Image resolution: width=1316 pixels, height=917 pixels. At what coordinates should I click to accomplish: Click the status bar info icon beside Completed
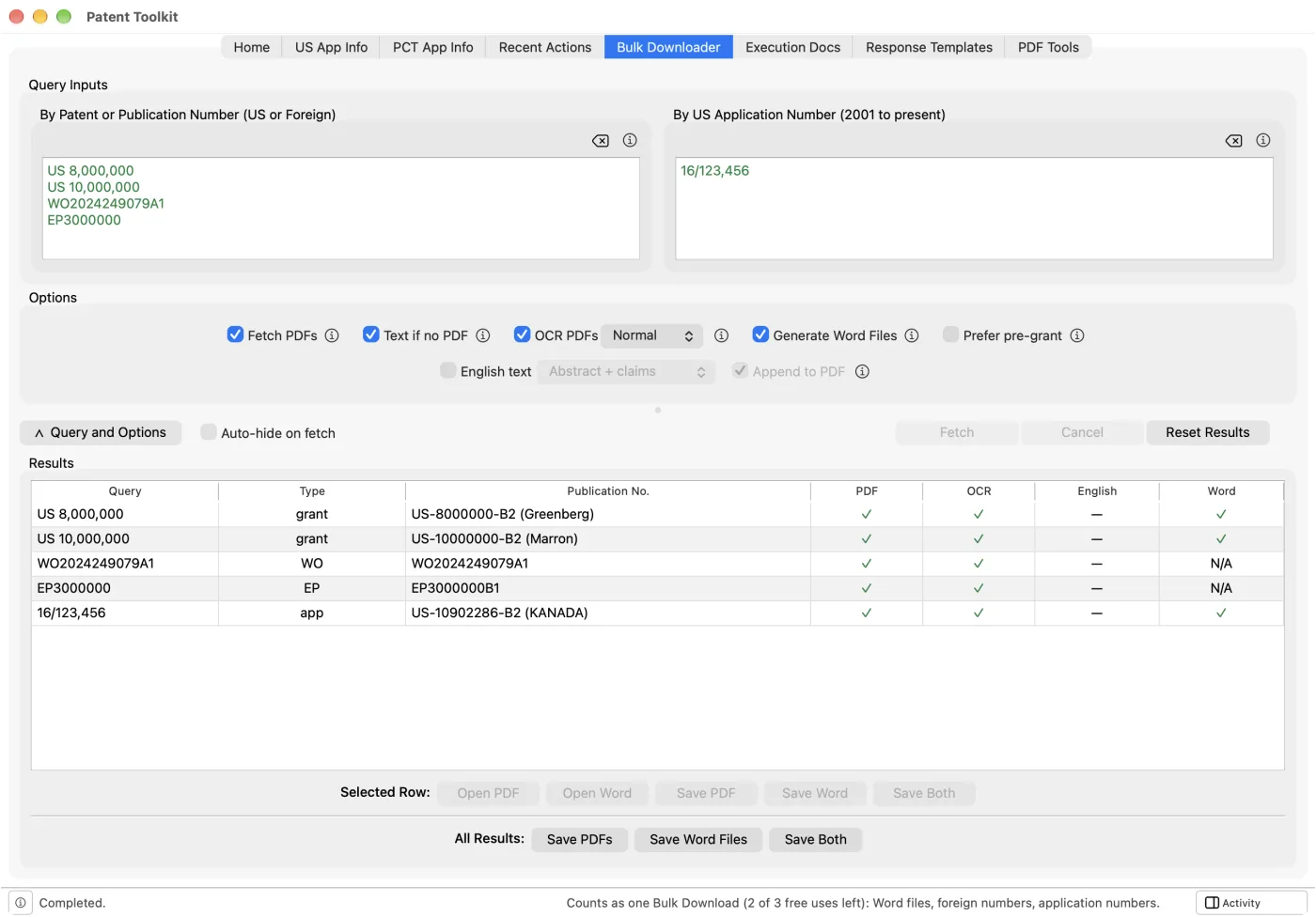21,903
